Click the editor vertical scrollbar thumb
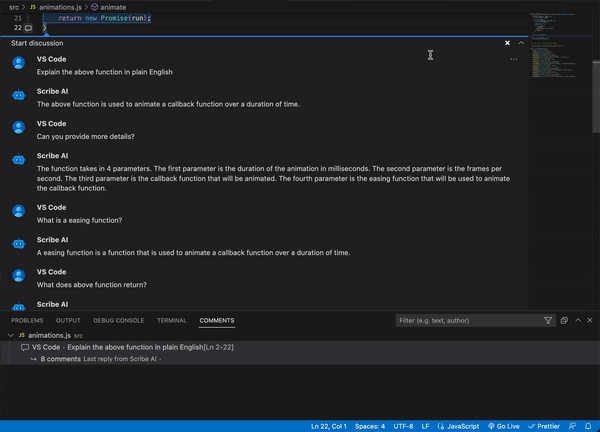600x432 pixels. pyautogui.click(x=596, y=96)
